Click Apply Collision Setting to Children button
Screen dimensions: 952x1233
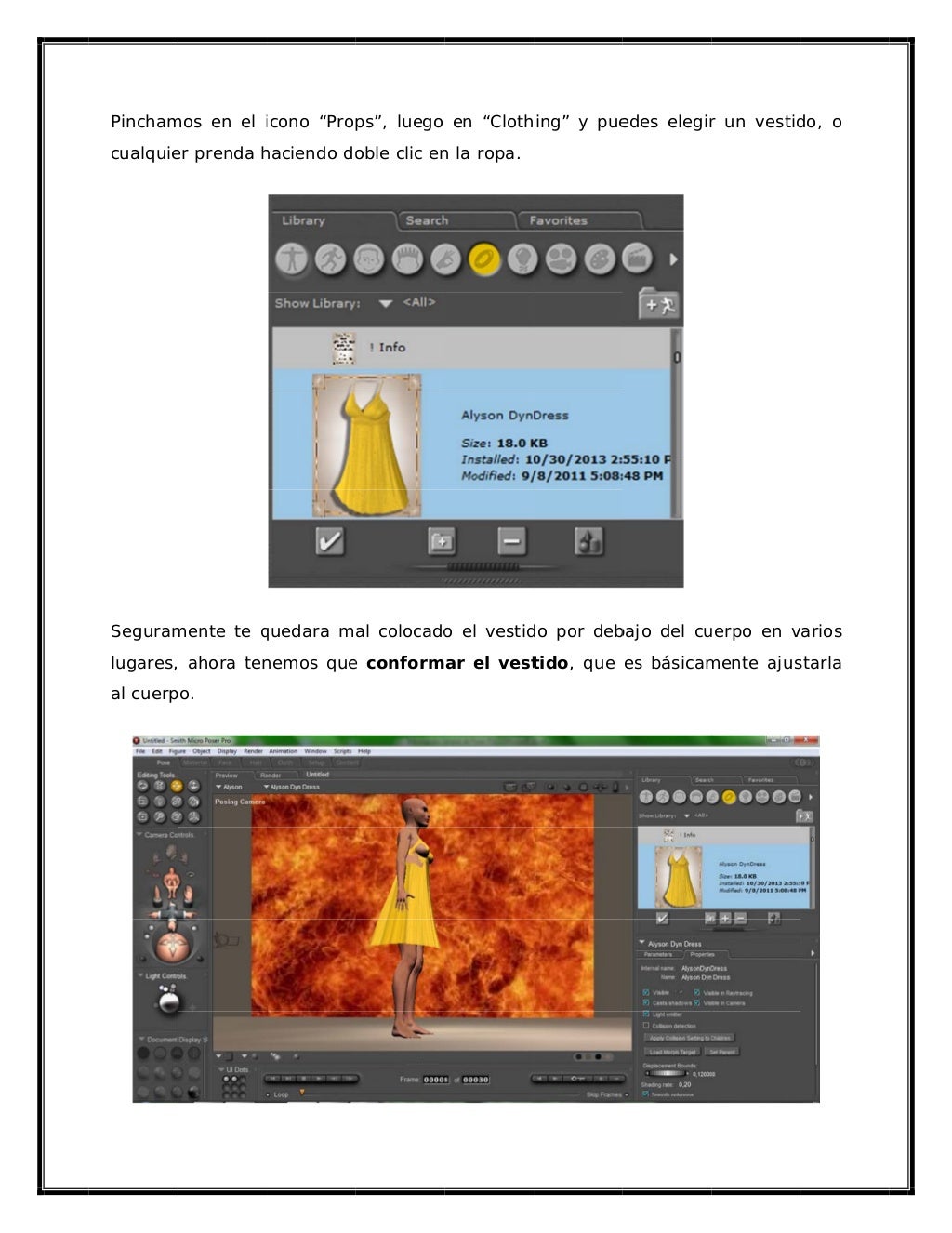point(690,1038)
